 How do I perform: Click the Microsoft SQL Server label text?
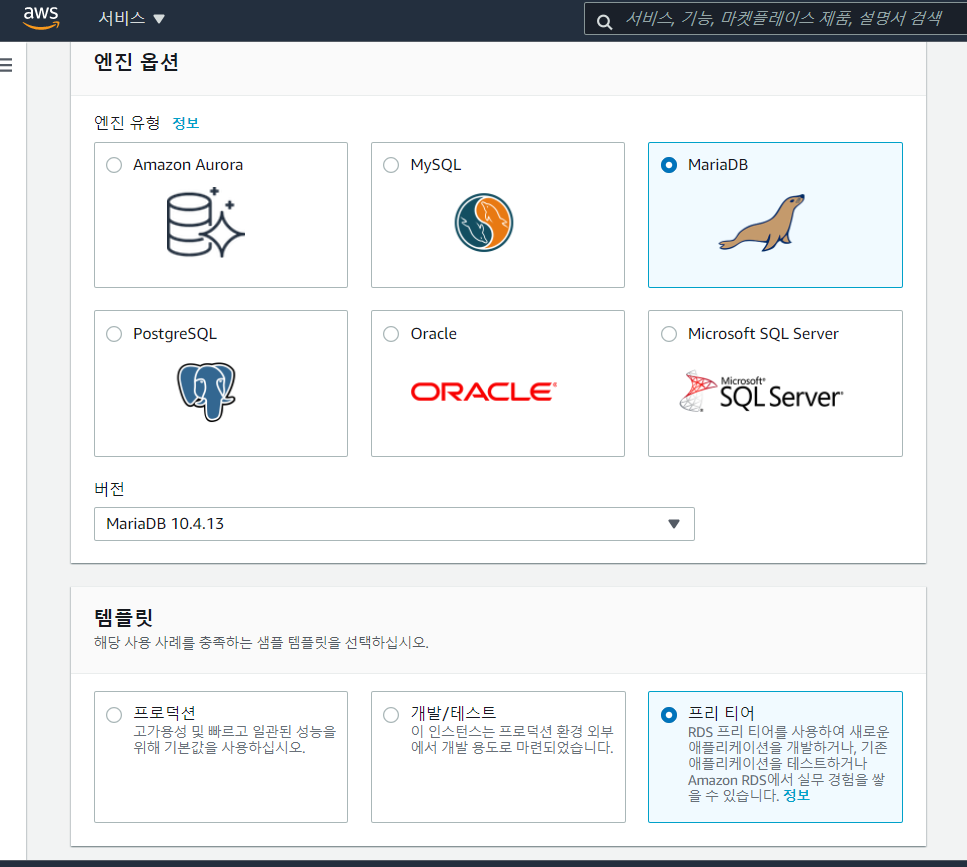pos(763,334)
